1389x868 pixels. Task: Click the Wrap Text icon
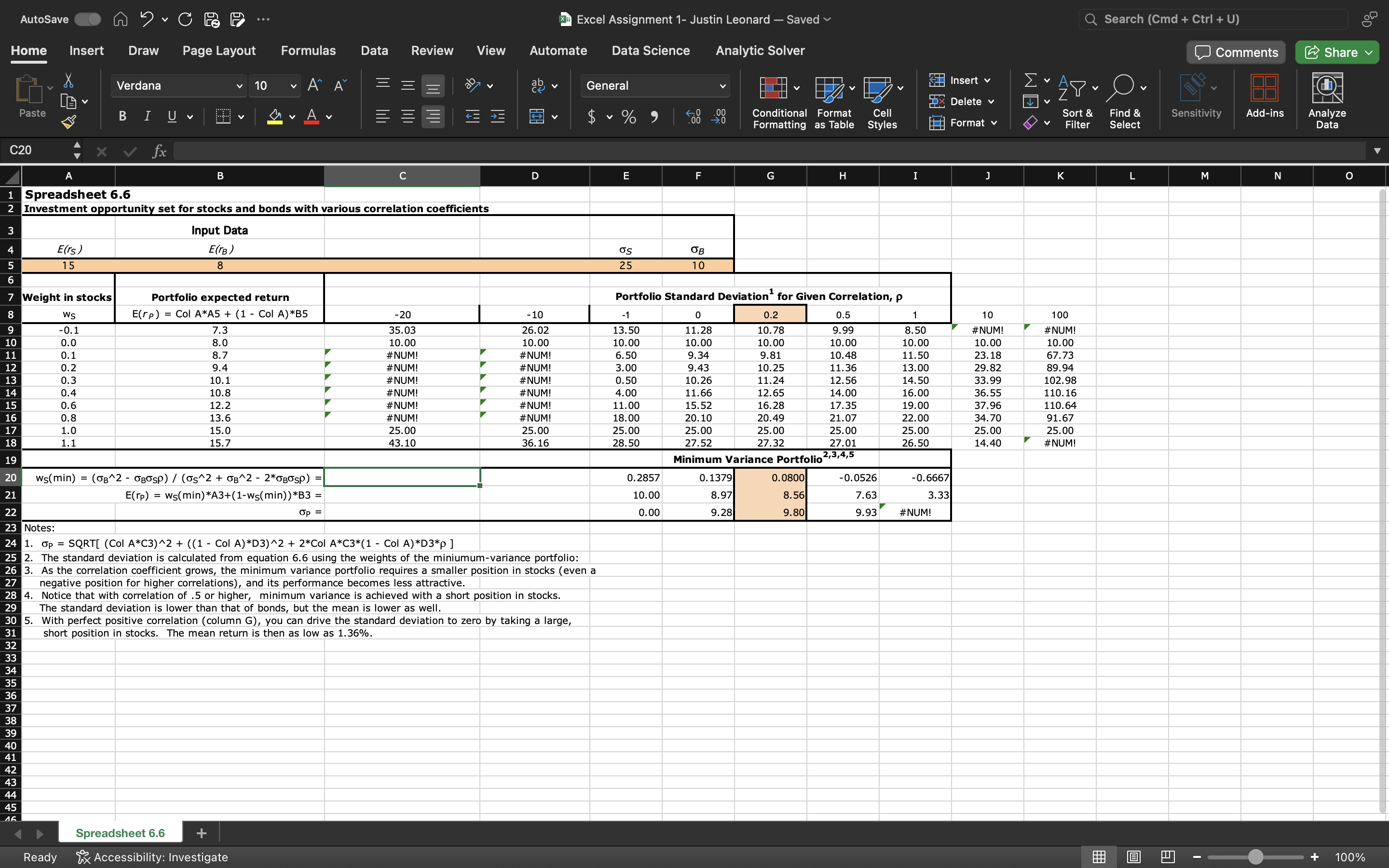click(x=538, y=85)
